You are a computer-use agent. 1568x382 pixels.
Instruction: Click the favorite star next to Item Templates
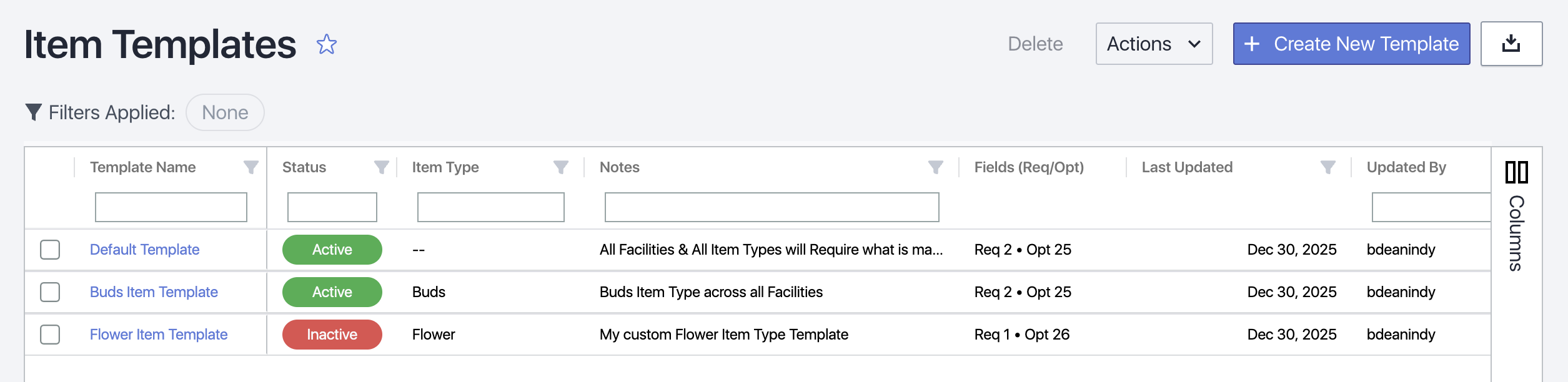tap(326, 44)
